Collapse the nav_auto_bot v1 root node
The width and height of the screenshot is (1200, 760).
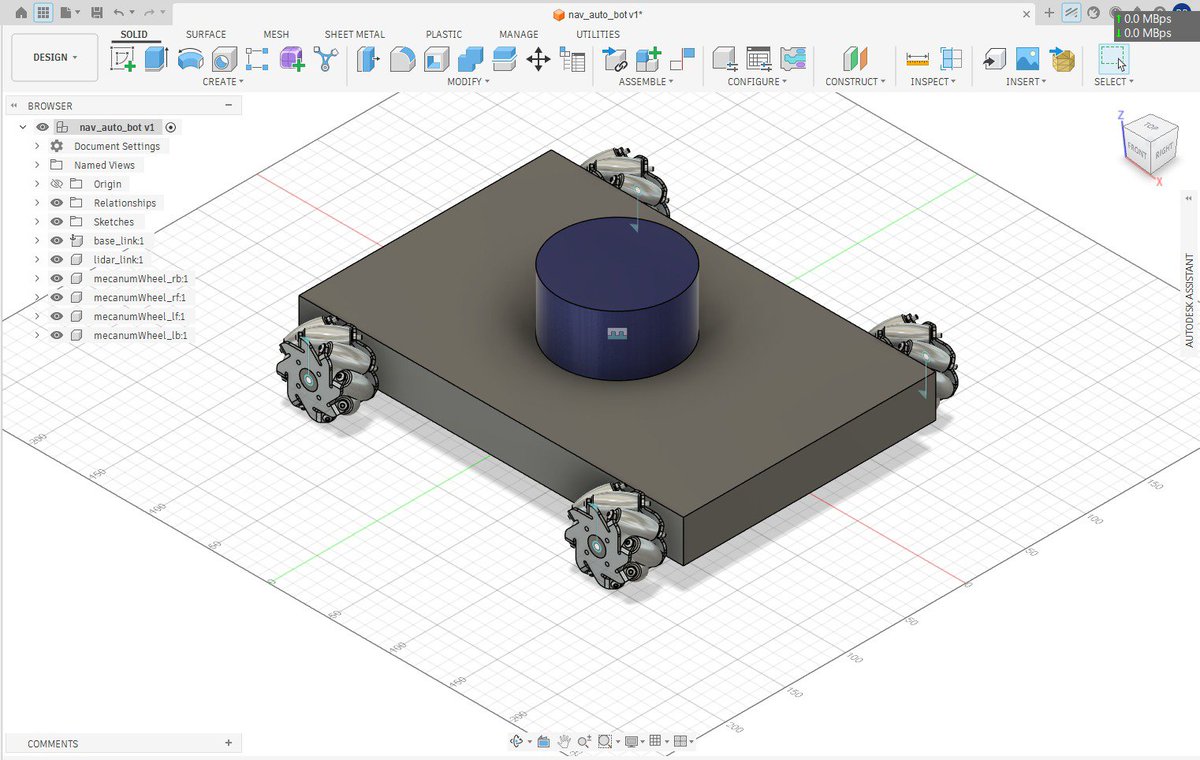click(23, 127)
